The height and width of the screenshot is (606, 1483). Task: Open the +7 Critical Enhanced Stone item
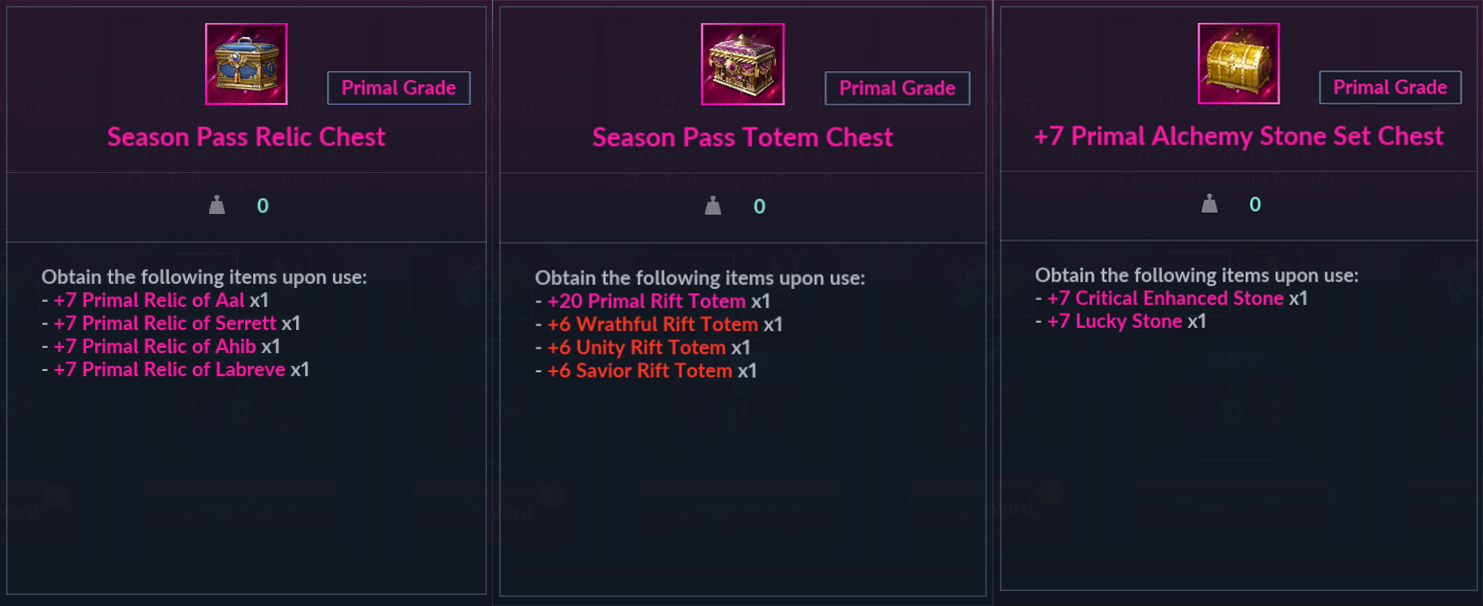(x=1165, y=298)
